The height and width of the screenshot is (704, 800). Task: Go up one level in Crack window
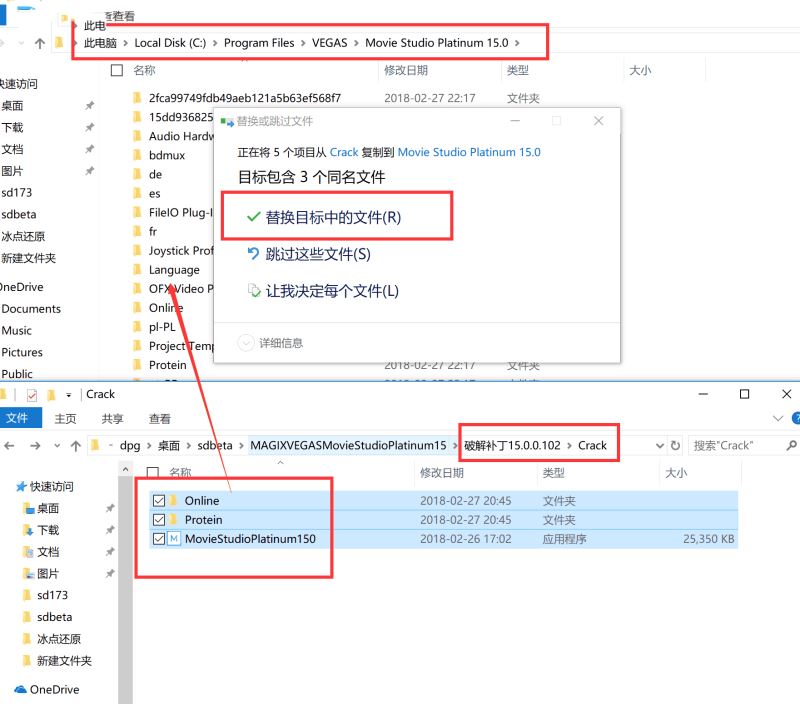pos(76,446)
